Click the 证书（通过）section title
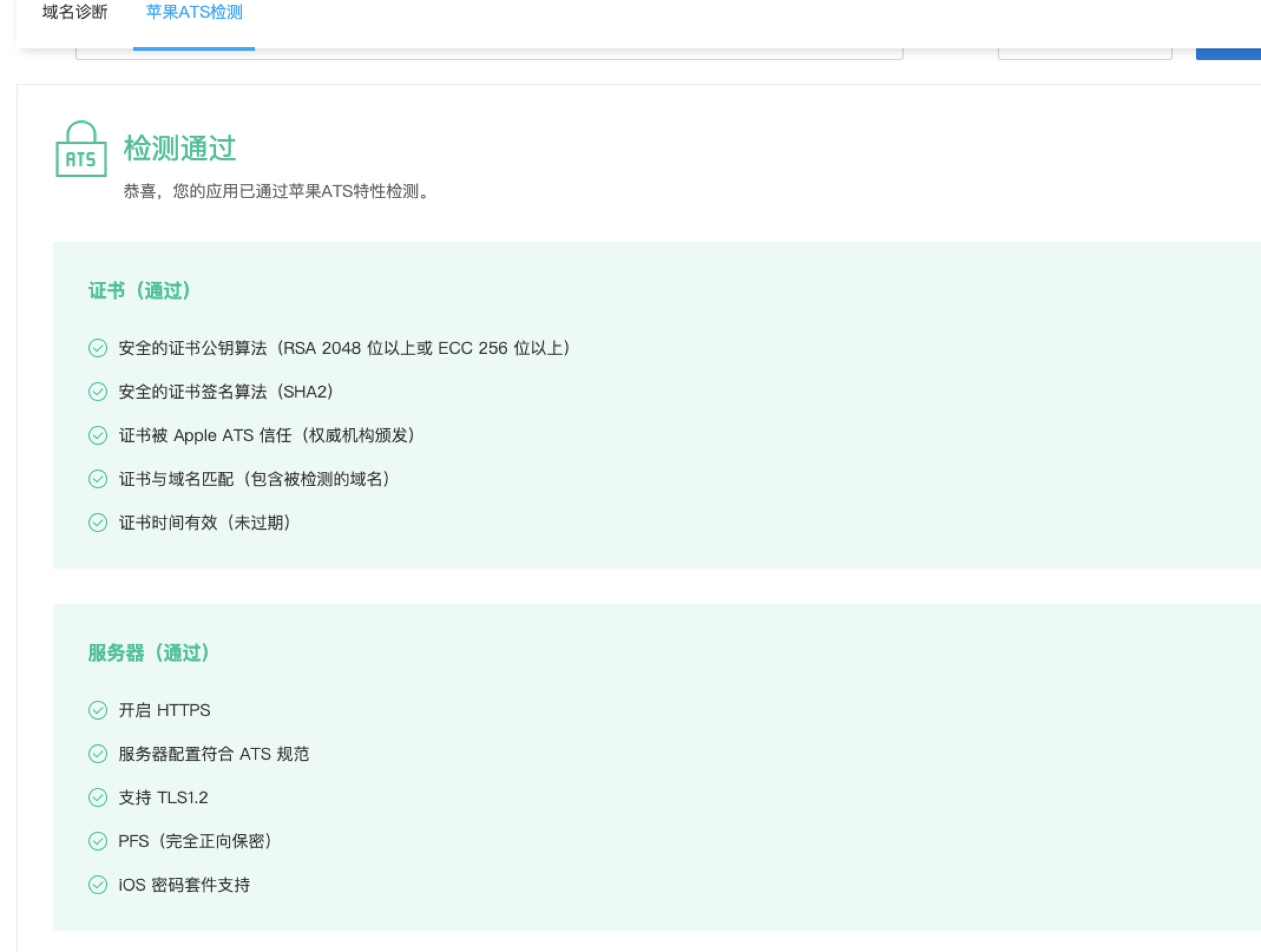The image size is (1261, 952). pos(139,290)
